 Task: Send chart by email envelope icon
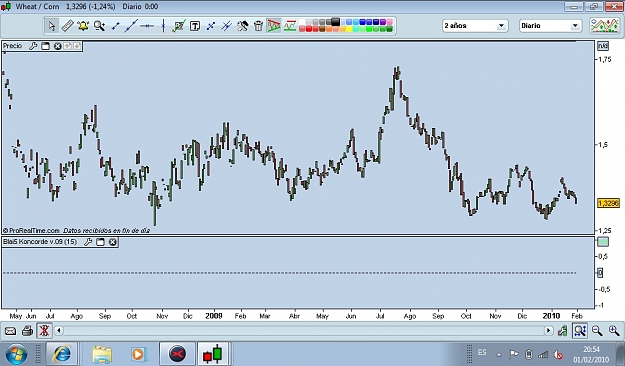[x=10, y=331]
